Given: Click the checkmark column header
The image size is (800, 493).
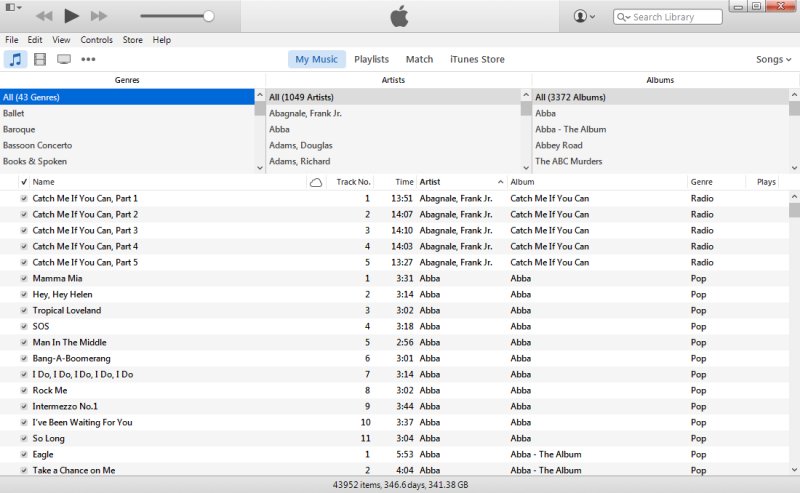Looking at the screenshot, I should click(x=24, y=182).
